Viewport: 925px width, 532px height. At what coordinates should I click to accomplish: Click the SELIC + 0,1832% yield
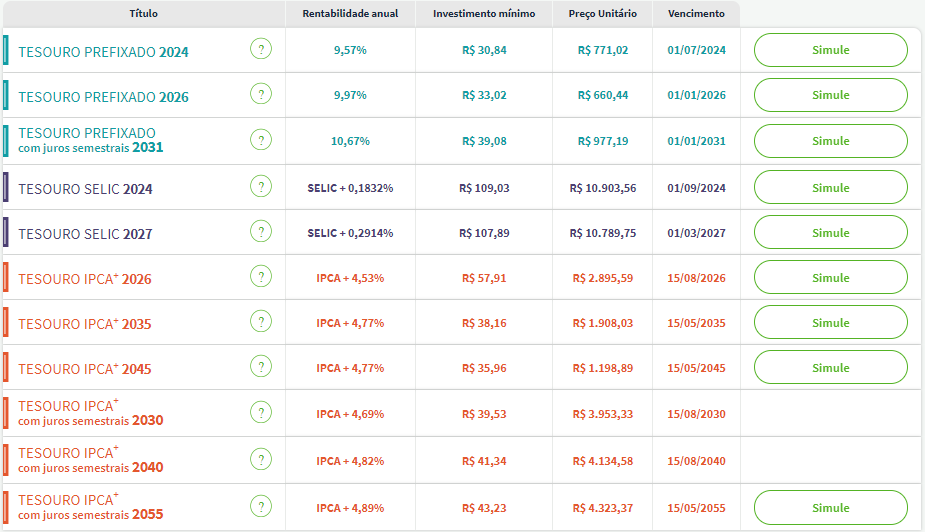350,188
